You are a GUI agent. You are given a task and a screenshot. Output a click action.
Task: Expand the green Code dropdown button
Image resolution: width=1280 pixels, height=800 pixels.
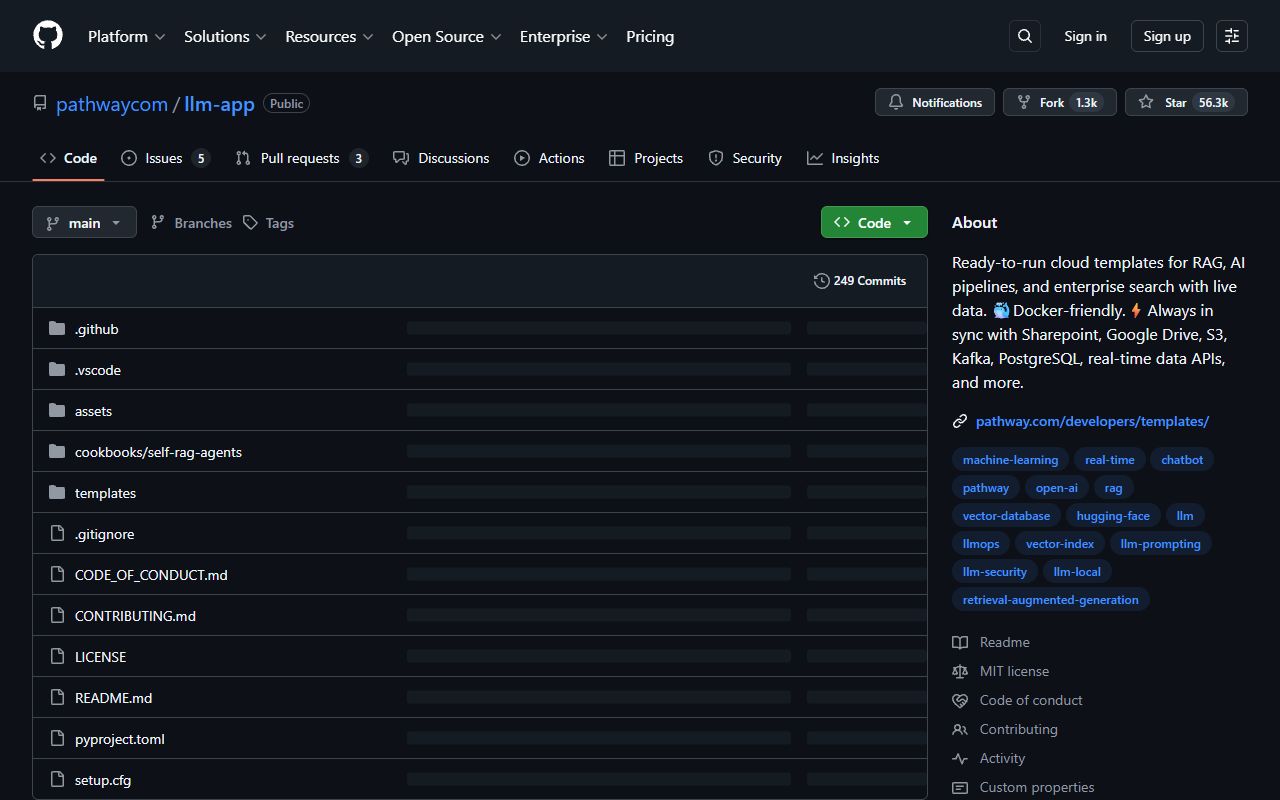tap(873, 223)
